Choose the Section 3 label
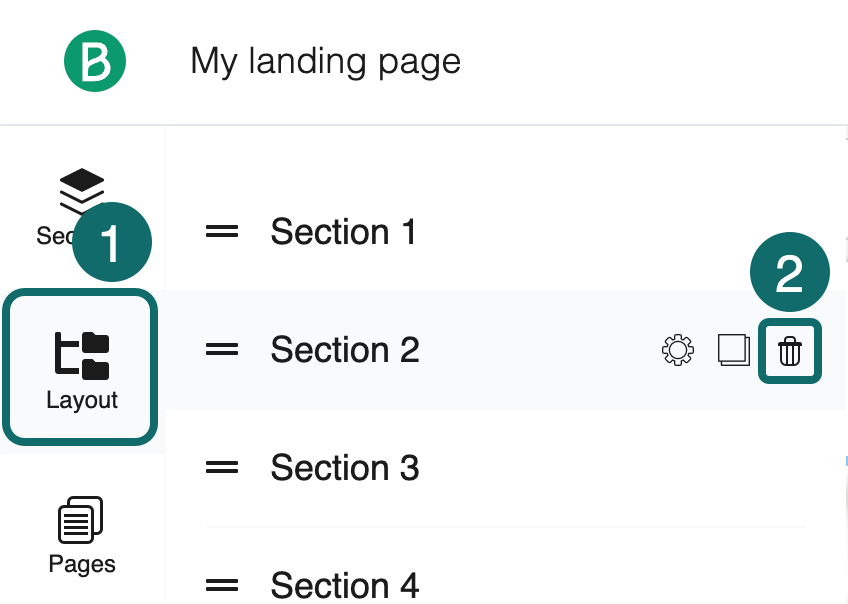 click(345, 468)
